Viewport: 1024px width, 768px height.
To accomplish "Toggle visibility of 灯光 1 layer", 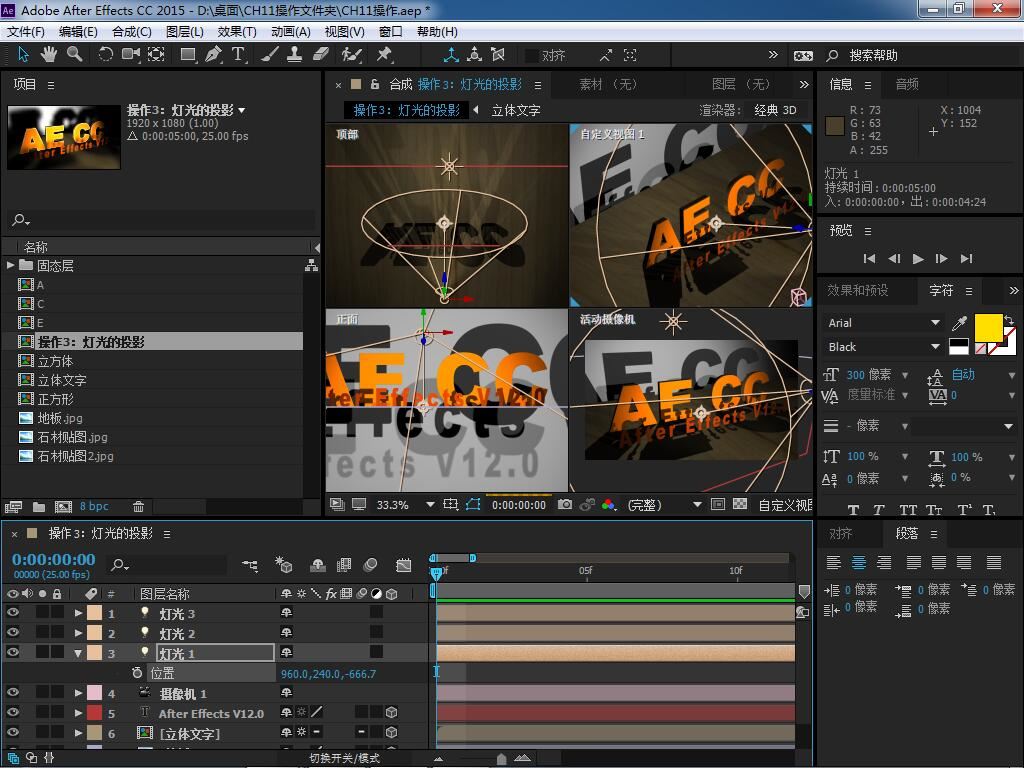I will point(12,652).
